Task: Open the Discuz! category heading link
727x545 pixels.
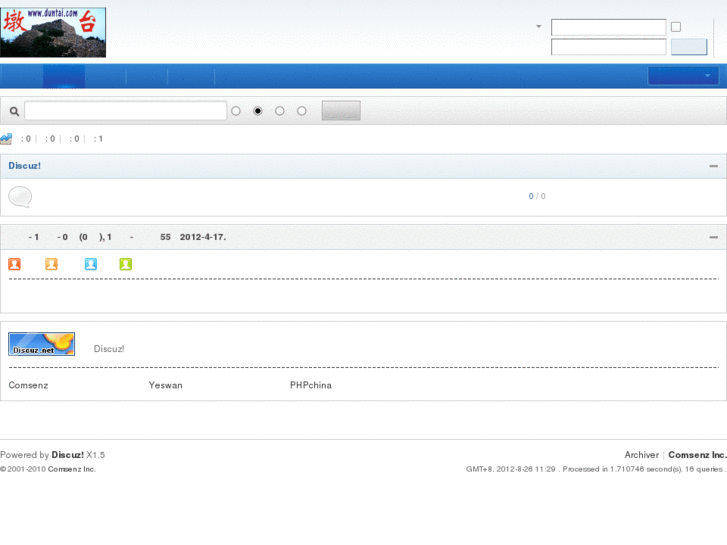Action: point(25,166)
